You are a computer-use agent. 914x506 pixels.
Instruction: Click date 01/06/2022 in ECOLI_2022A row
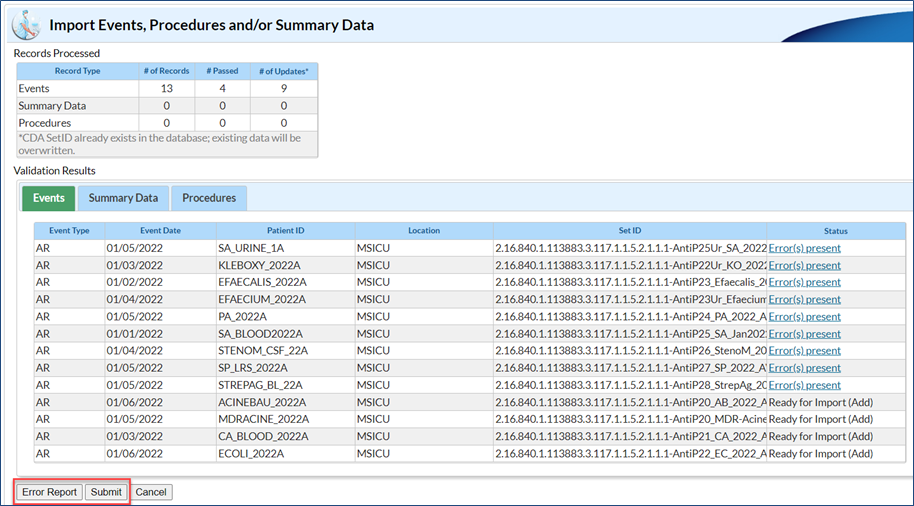click(x=160, y=454)
